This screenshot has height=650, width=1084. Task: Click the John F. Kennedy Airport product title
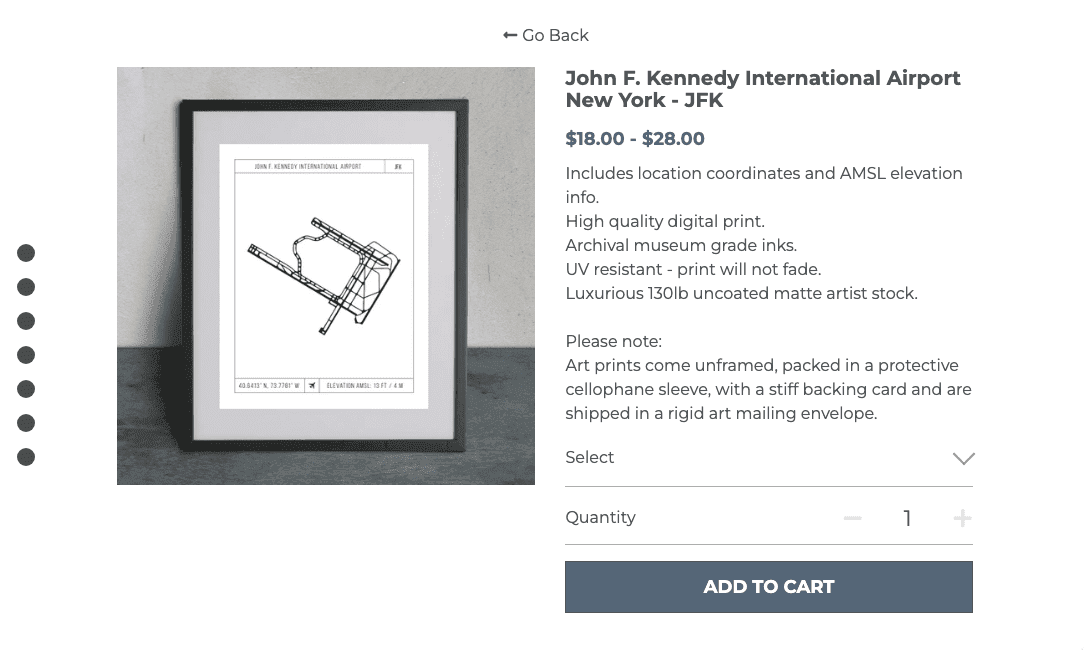762,89
